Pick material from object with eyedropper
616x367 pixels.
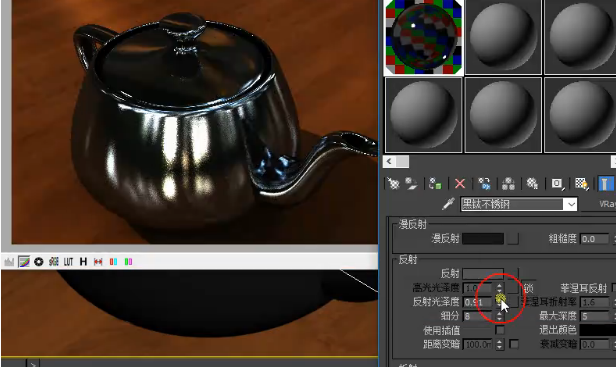coord(448,204)
